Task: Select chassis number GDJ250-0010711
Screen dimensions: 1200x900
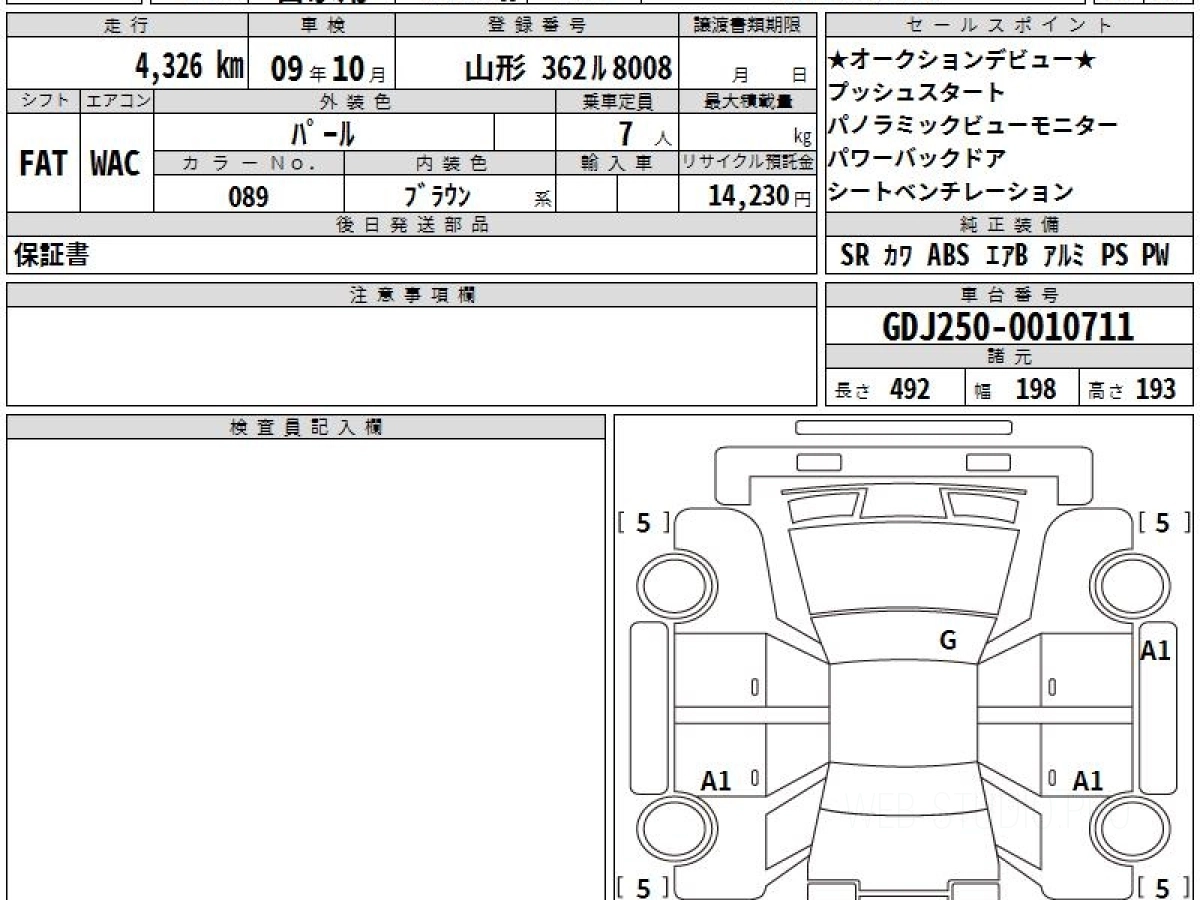Action: pos(1008,326)
